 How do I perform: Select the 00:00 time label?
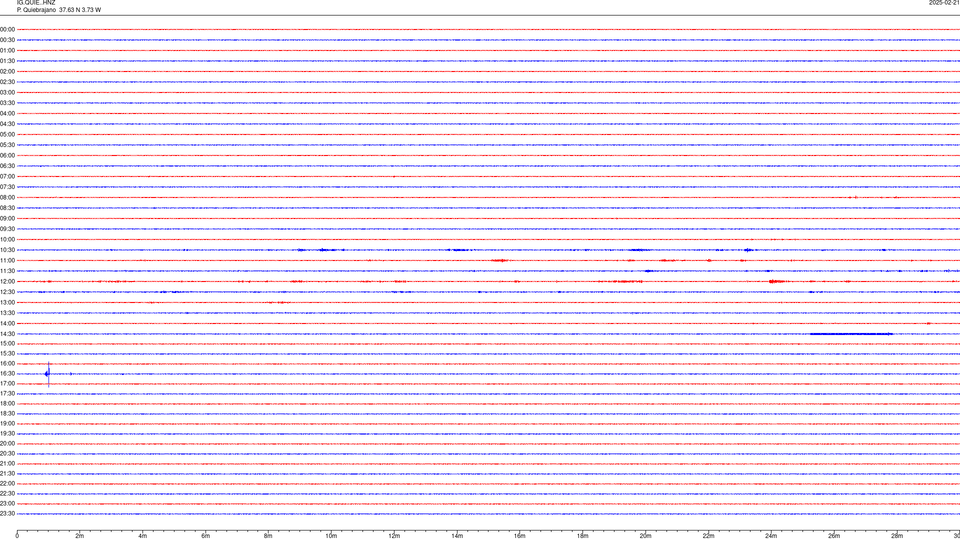(x=7, y=29)
